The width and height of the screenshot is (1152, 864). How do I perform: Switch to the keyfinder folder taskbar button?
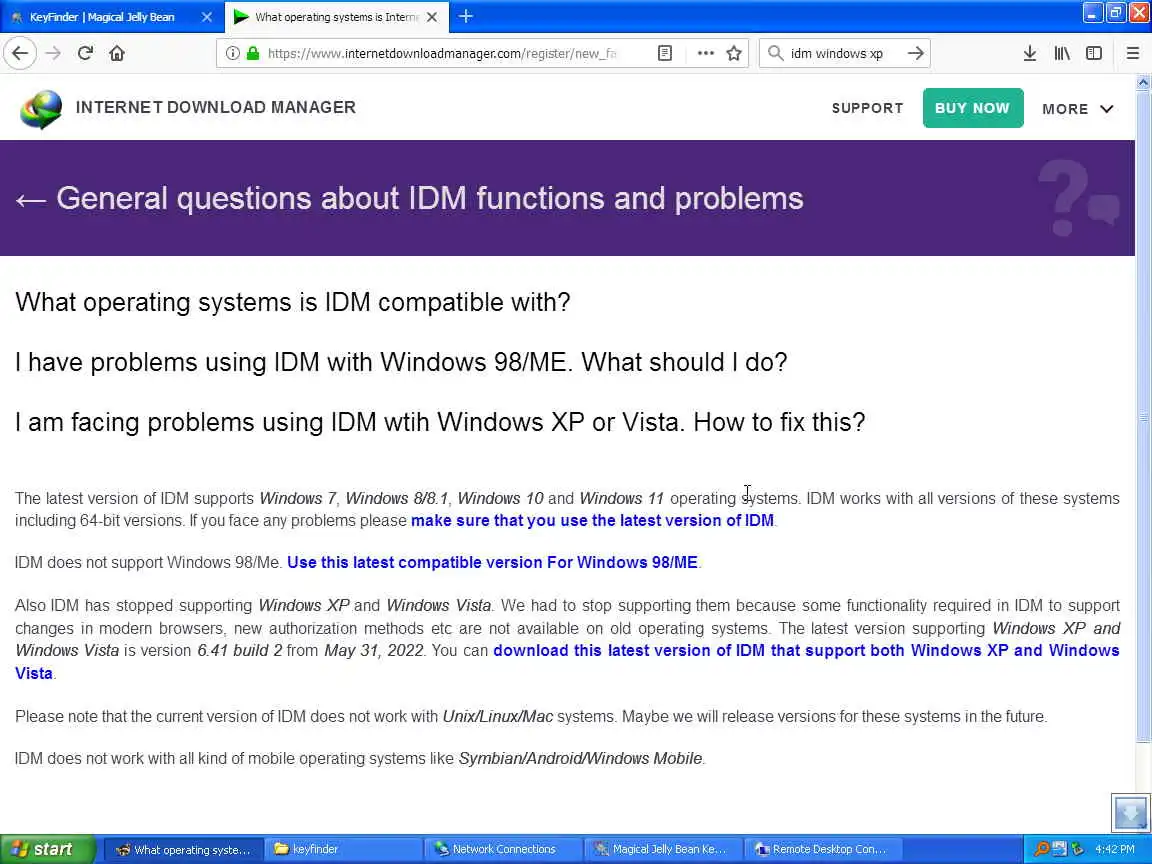(343, 849)
